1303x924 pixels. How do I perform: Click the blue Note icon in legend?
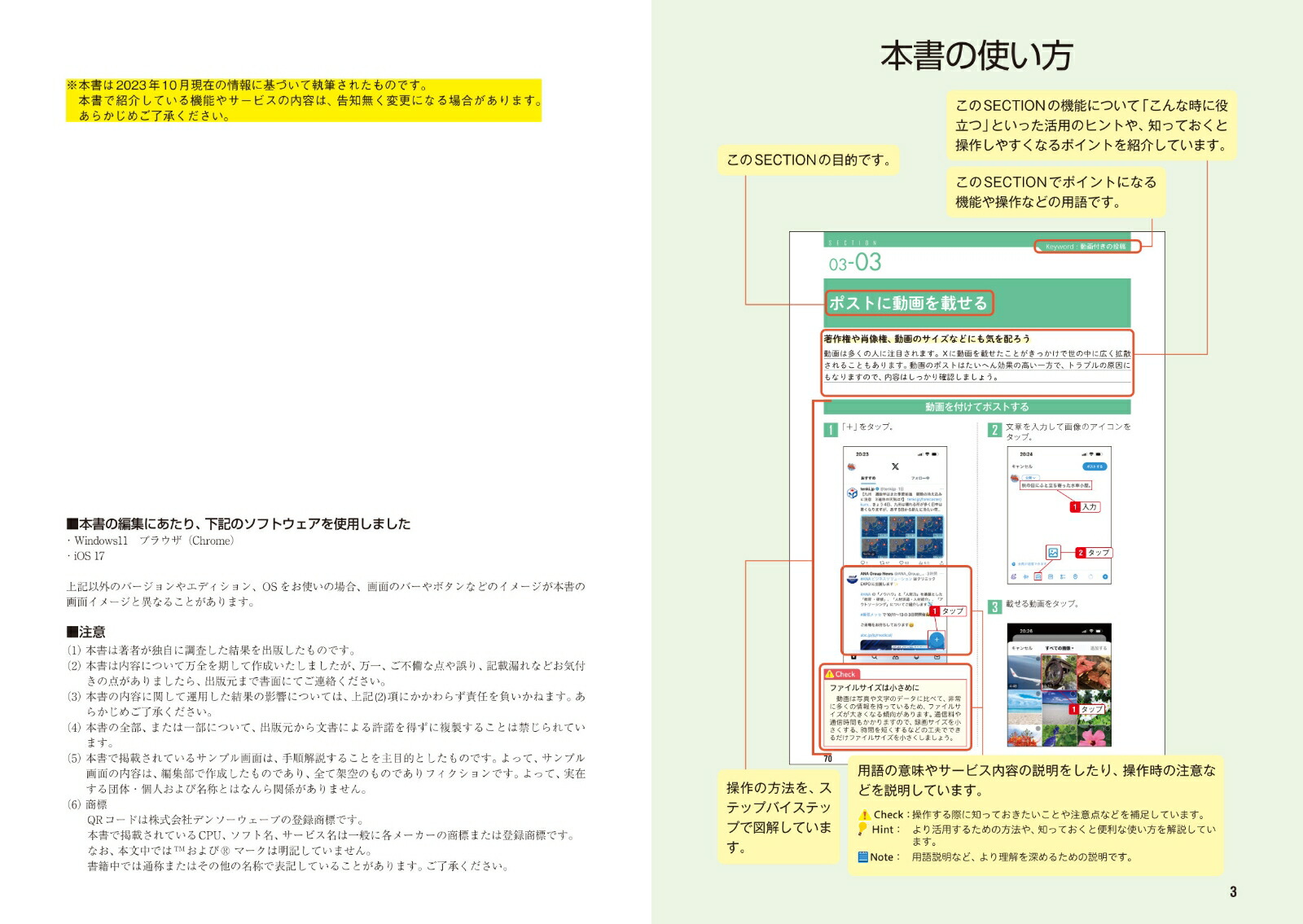click(x=863, y=857)
